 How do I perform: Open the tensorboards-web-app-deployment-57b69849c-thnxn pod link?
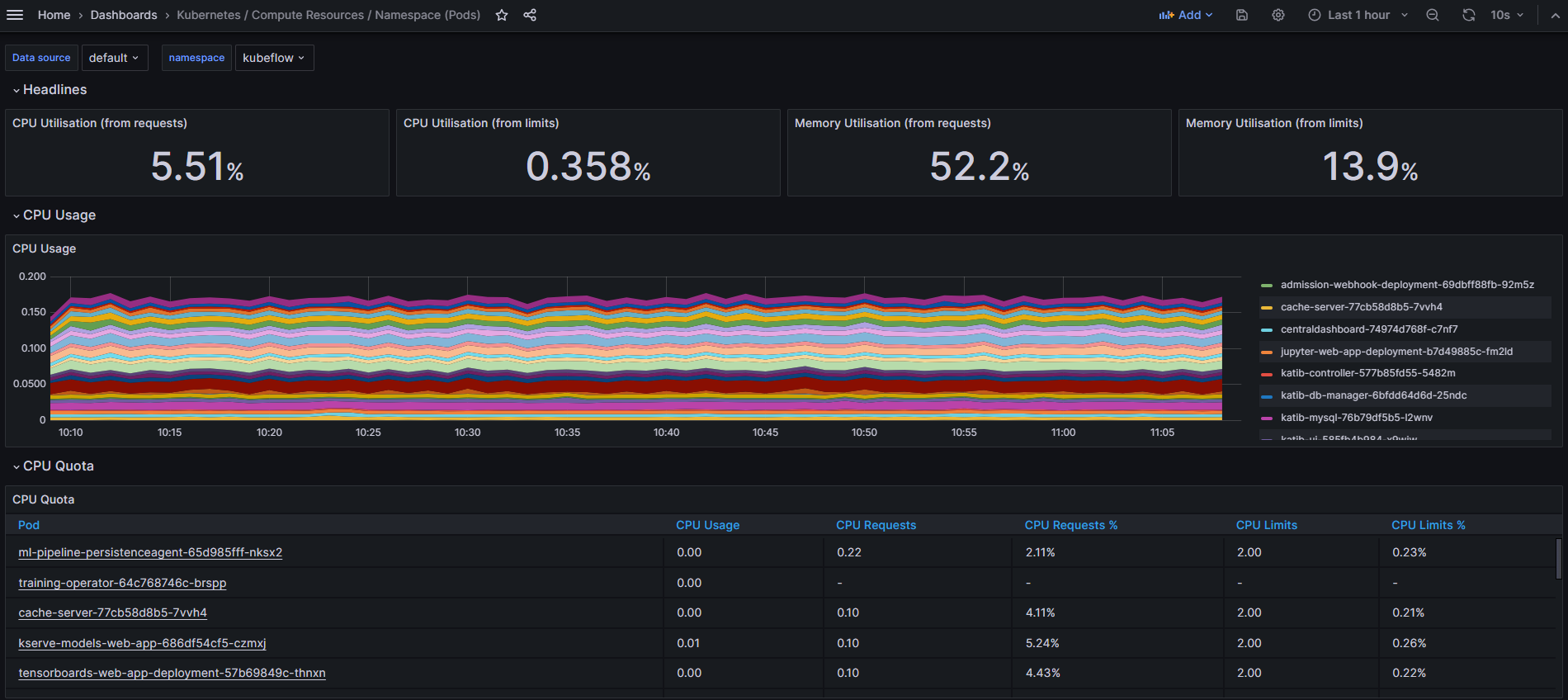point(172,673)
